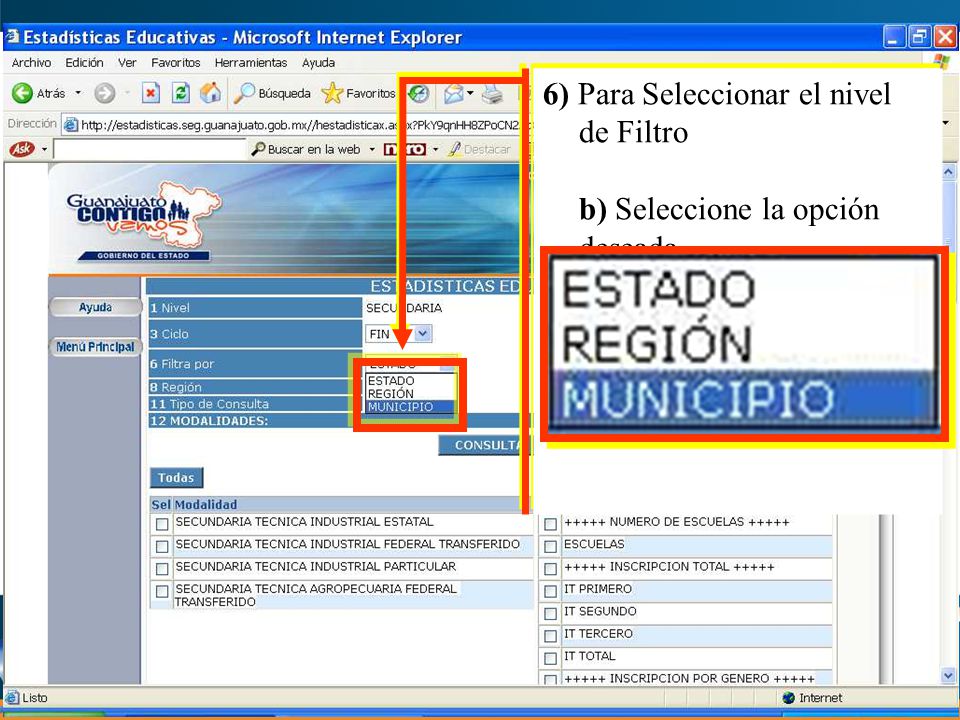
Task: Click the Sel column header
Action: (x=160, y=504)
